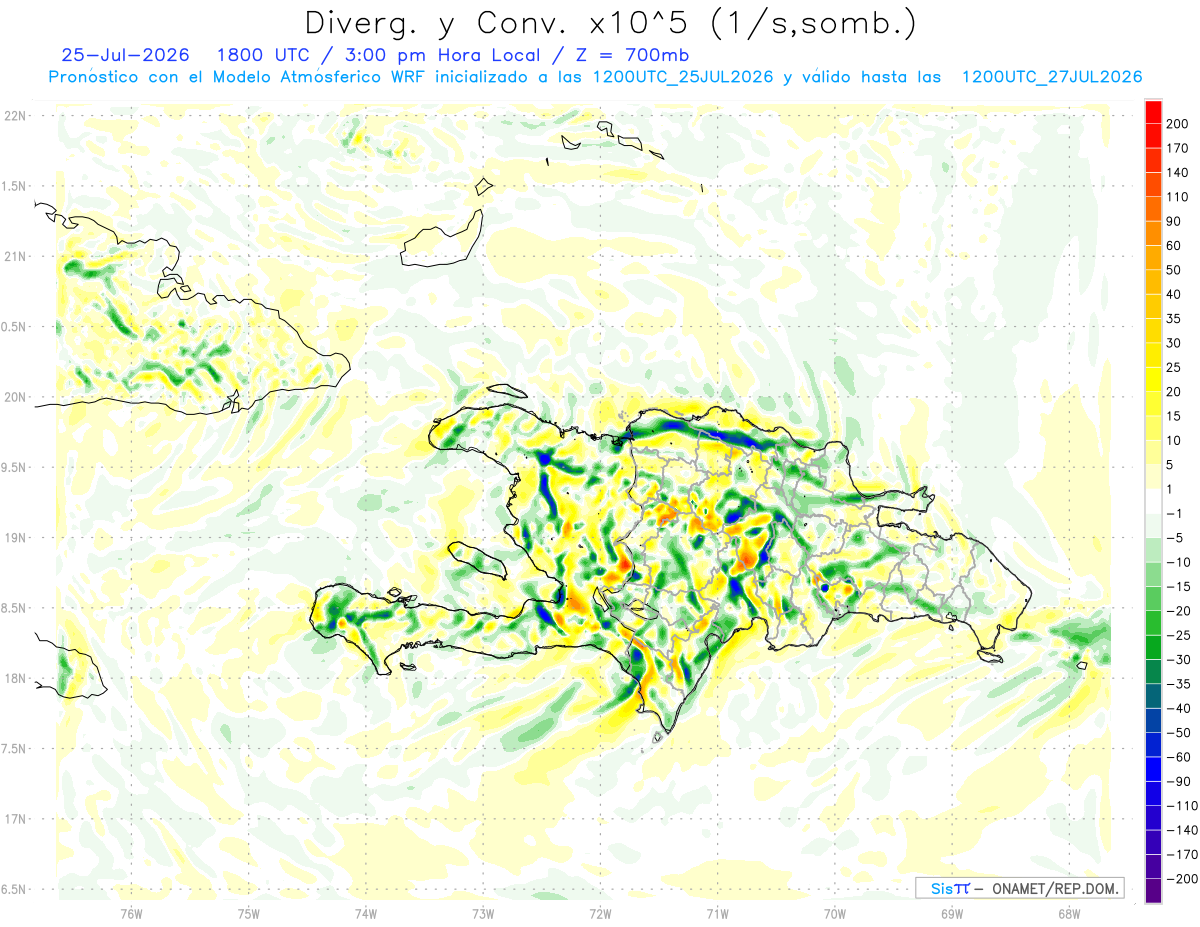Click the red swatch above the 200 label
The width and height of the screenshot is (1200, 927).
coord(1153,112)
